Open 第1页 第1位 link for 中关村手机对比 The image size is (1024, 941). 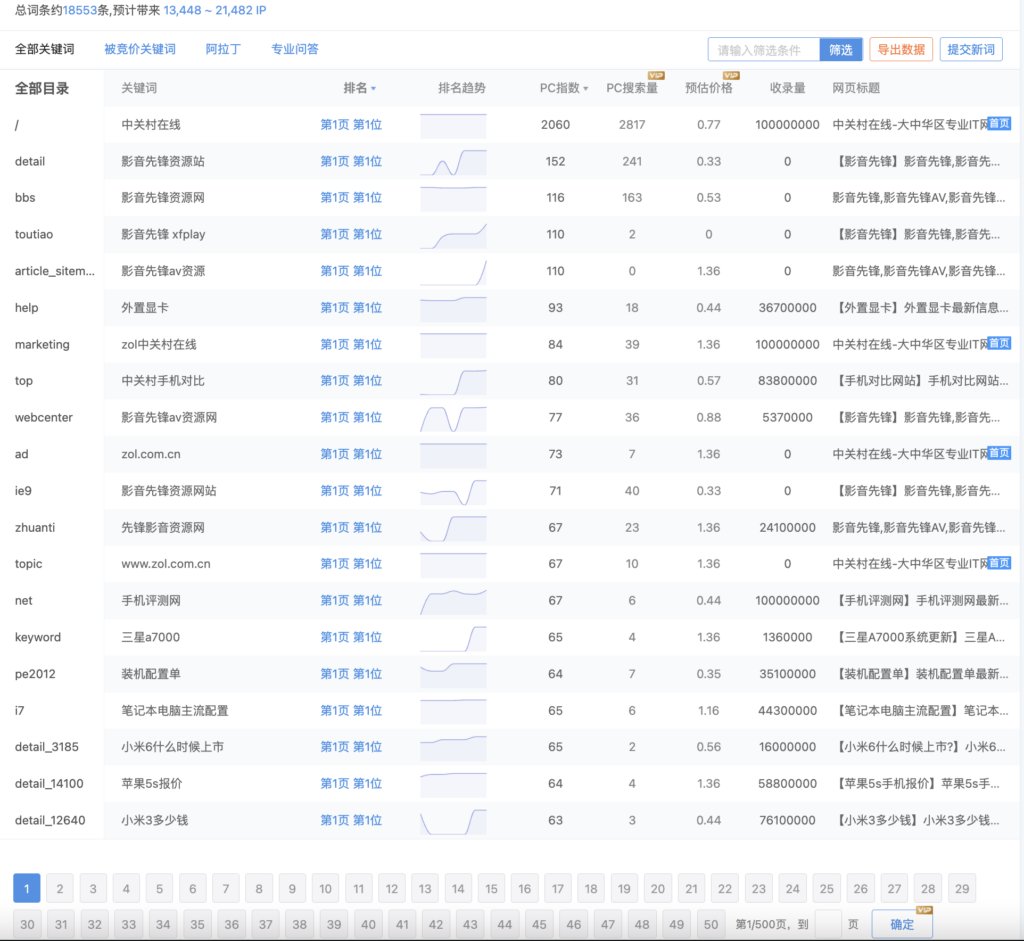351,381
